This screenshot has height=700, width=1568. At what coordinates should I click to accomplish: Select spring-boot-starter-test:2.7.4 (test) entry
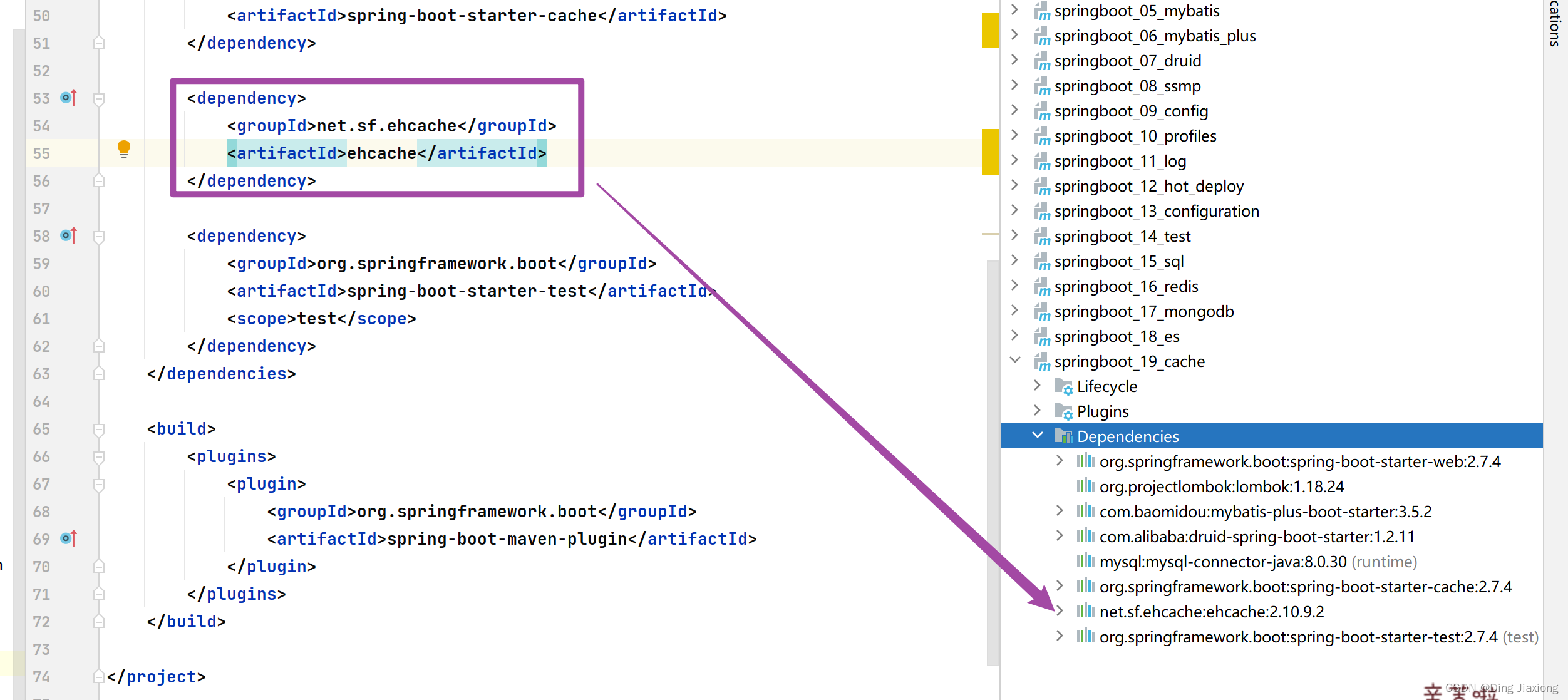pyautogui.click(x=1319, y=637)
